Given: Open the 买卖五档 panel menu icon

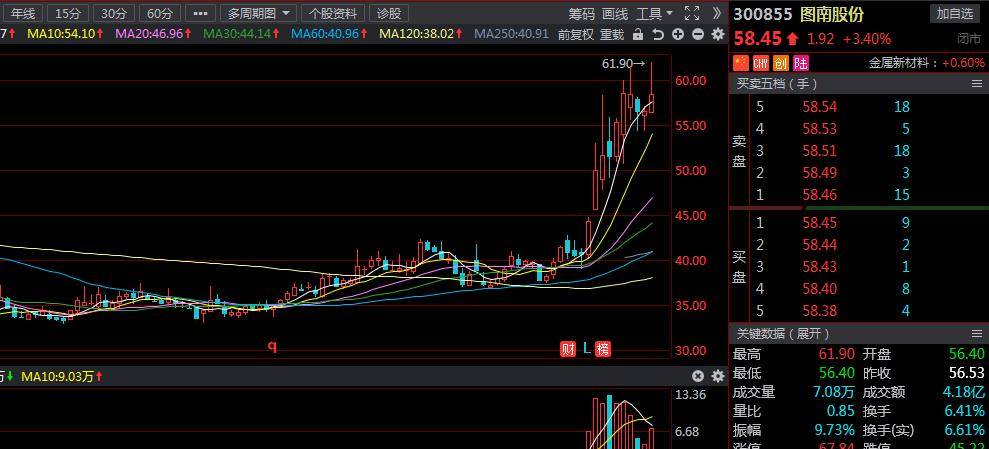Looking at the screenshot, I should point(977,83).
